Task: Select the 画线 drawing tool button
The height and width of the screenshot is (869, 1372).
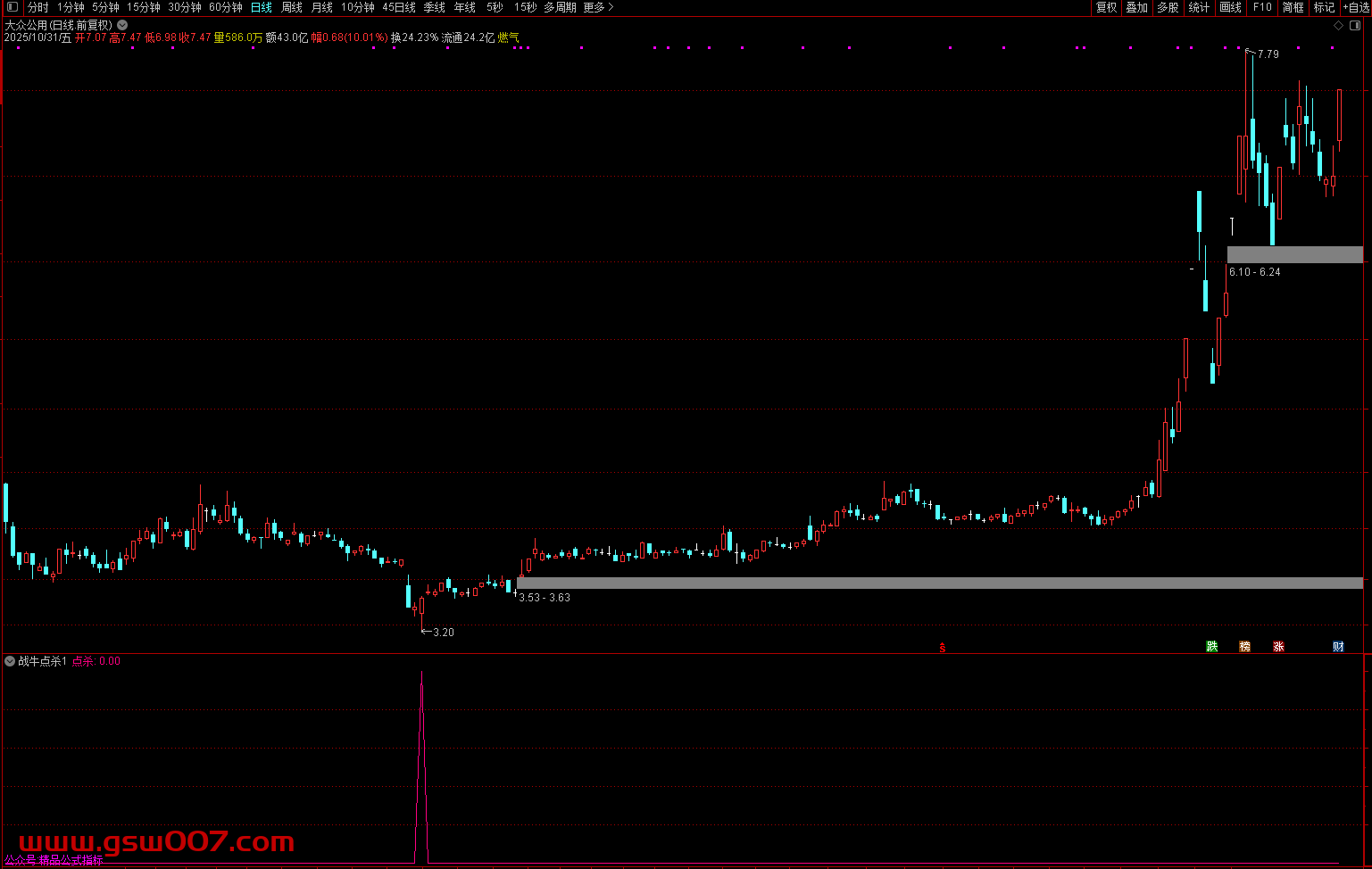Action: click(1230, 7)
